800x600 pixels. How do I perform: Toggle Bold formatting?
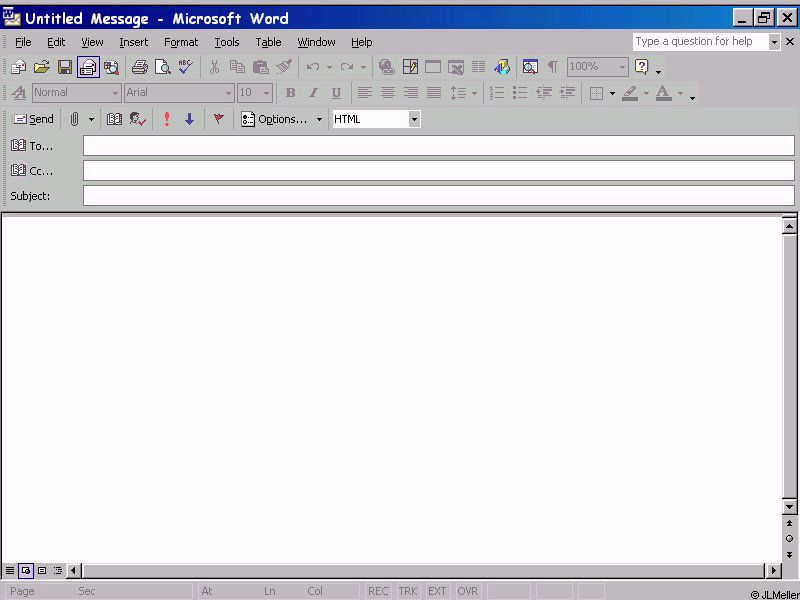pyautogui.click(x=290, y=93)
